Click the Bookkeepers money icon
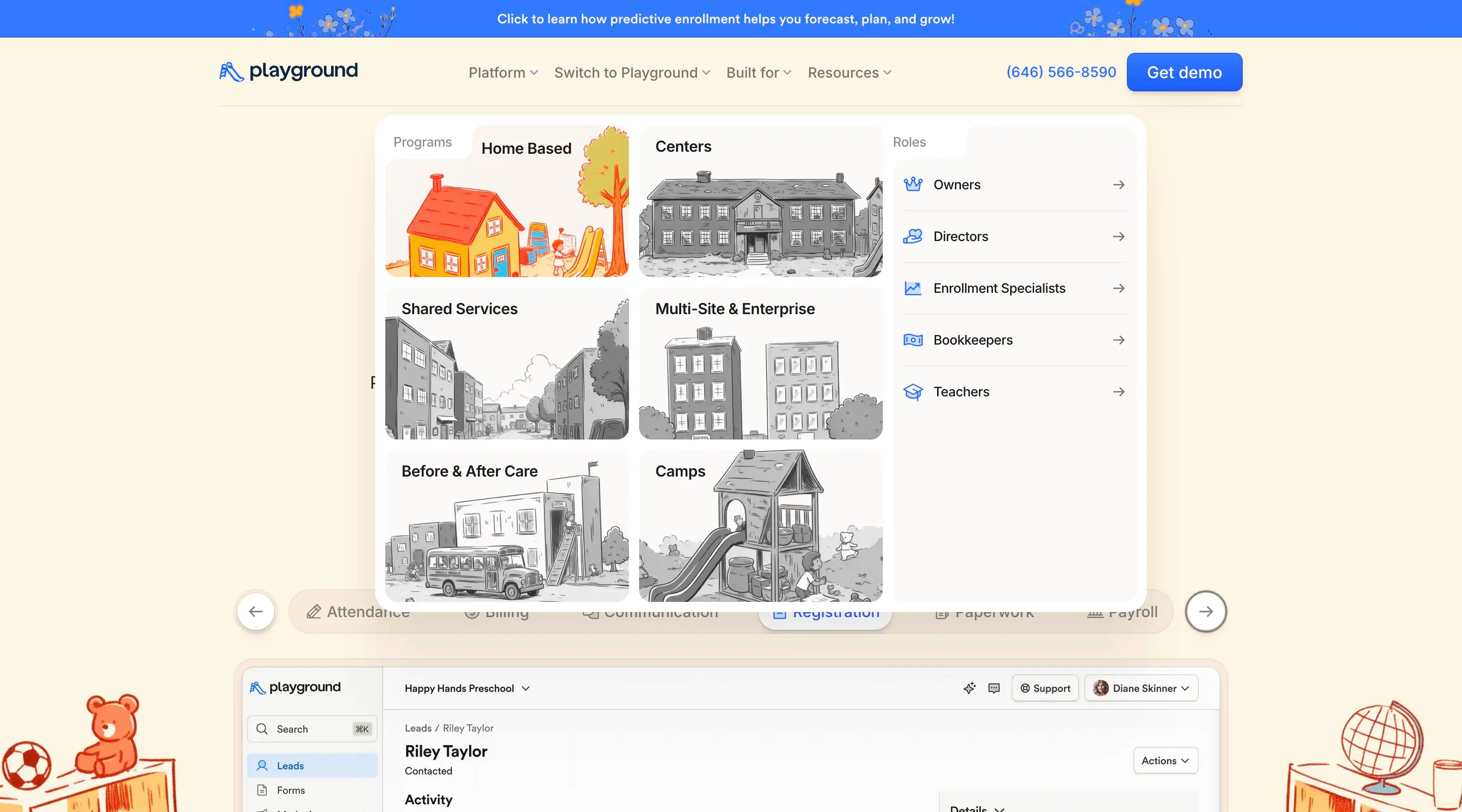 point(913,340)
